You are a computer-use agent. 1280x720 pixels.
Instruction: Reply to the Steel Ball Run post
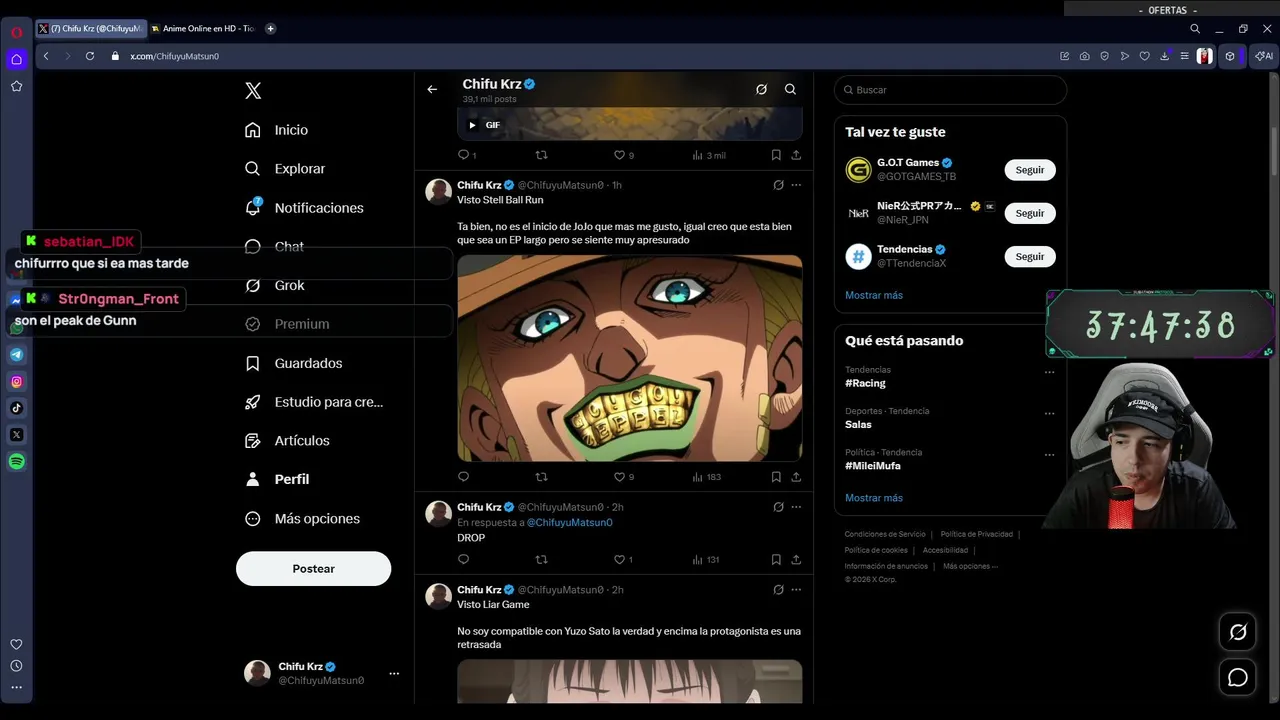tap(463, 477)
